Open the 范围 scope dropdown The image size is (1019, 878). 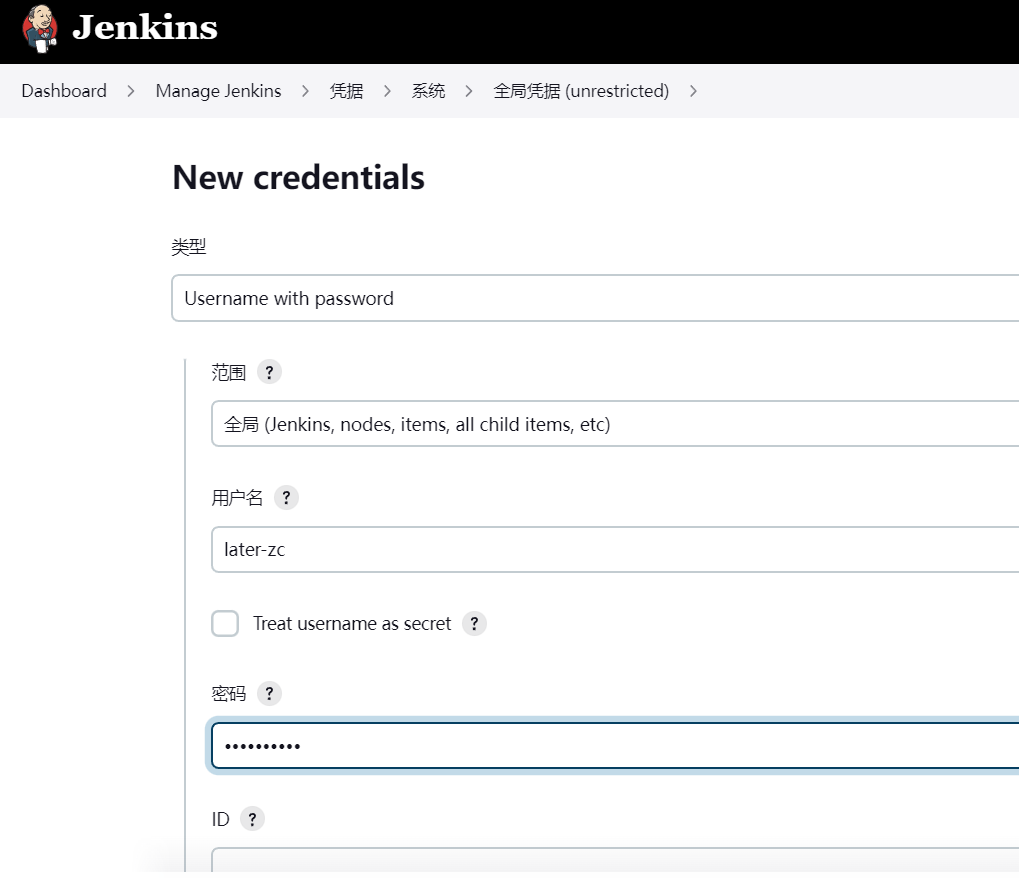pos(615,424)
